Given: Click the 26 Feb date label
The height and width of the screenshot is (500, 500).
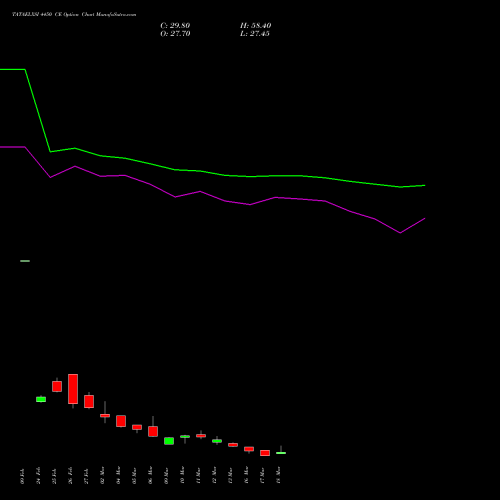Looking at the screenshot, I should (x=70, y=475).
